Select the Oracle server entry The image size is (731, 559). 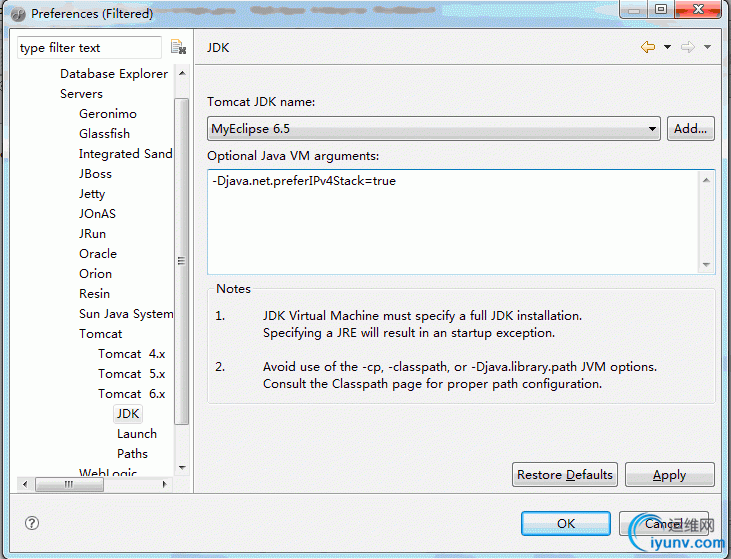[x=98, y=254]
